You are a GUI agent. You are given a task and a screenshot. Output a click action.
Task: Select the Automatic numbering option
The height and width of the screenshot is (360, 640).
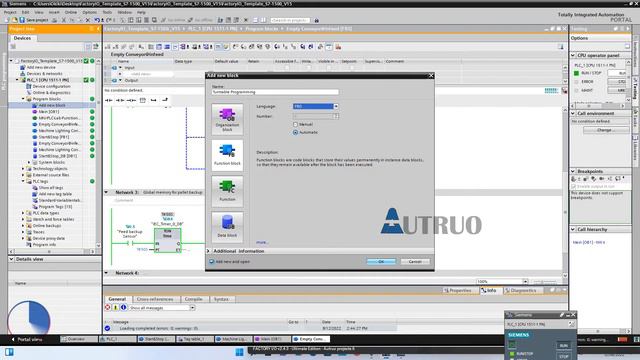click(x=296, y=132)
